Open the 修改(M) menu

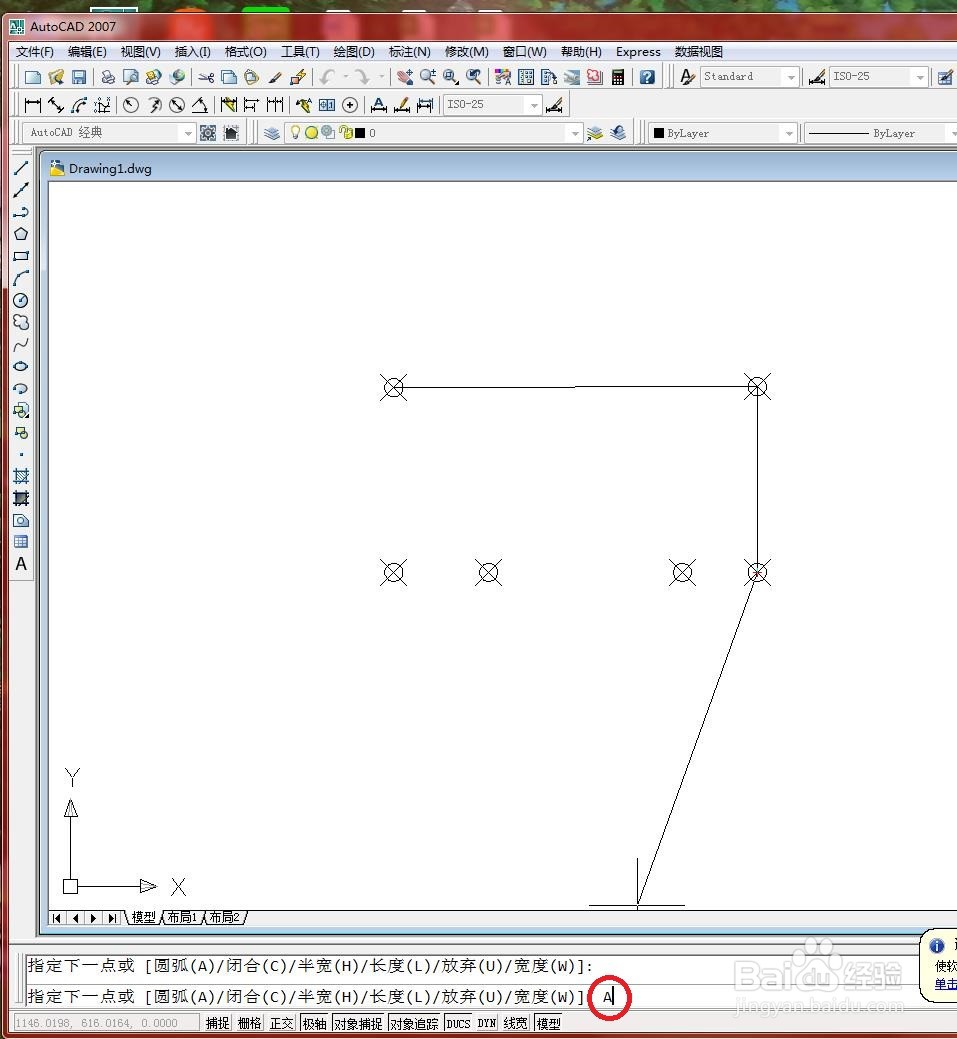click(x=467, y=52)
